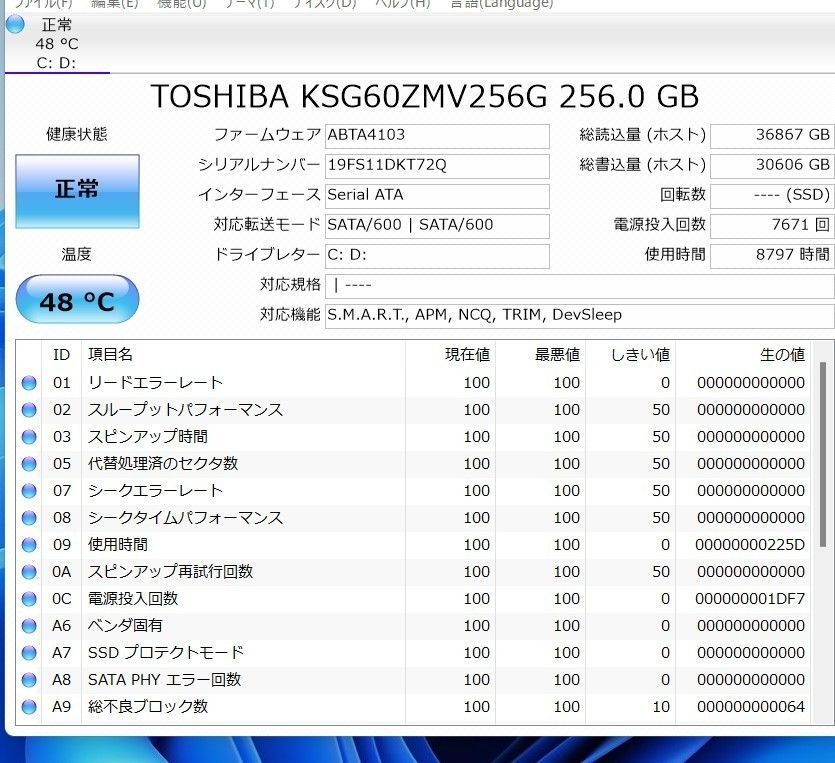Viewport: 835px width, 763px height.
Task: Click the firmware field ABTA4103
Action: 437,135
